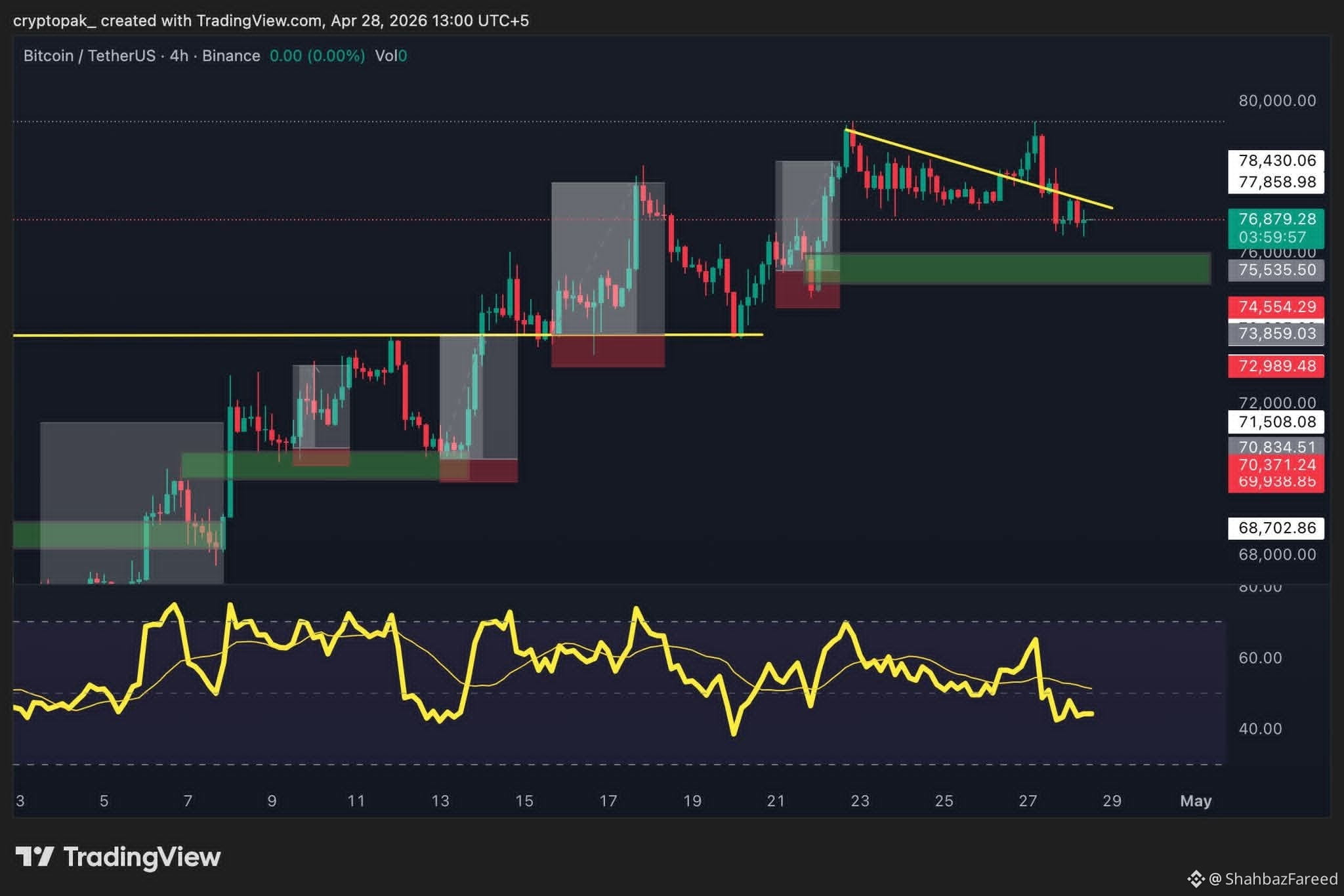
Task: Click the RSI 40.00 axis label
Action: 1260,729
